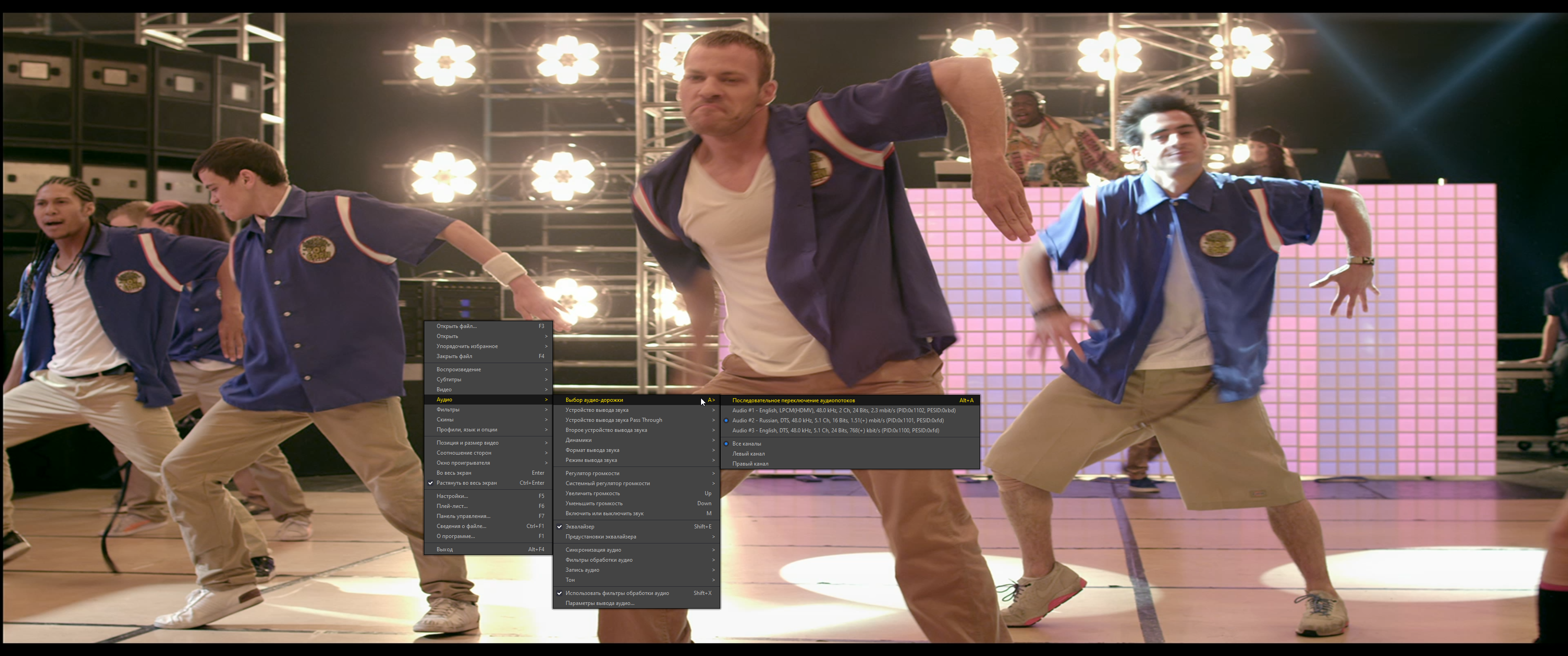Expand the 'Скины' submenu
This screenshot has height=656, width=1568.
click(x=445, y=419)
